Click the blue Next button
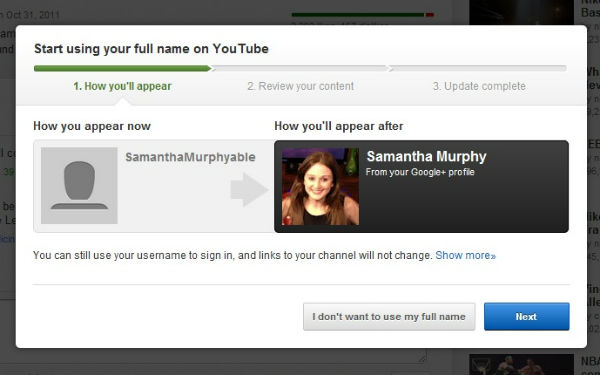 [x=527, y=316]
